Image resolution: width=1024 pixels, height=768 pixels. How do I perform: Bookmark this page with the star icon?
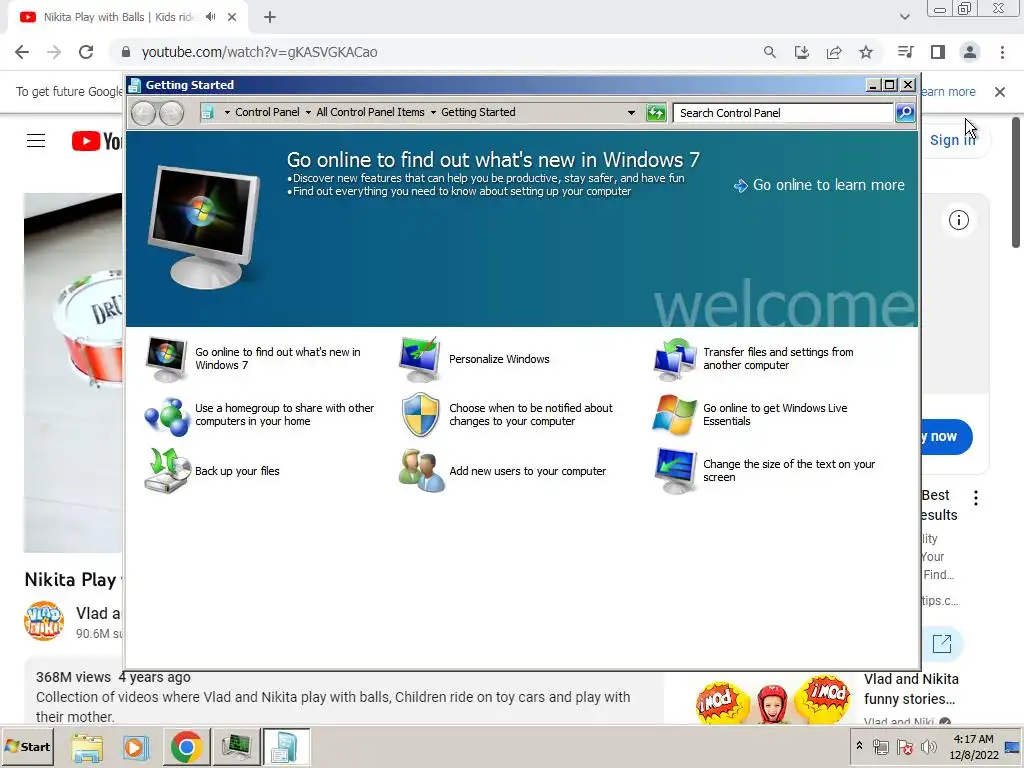pos(866,52)
